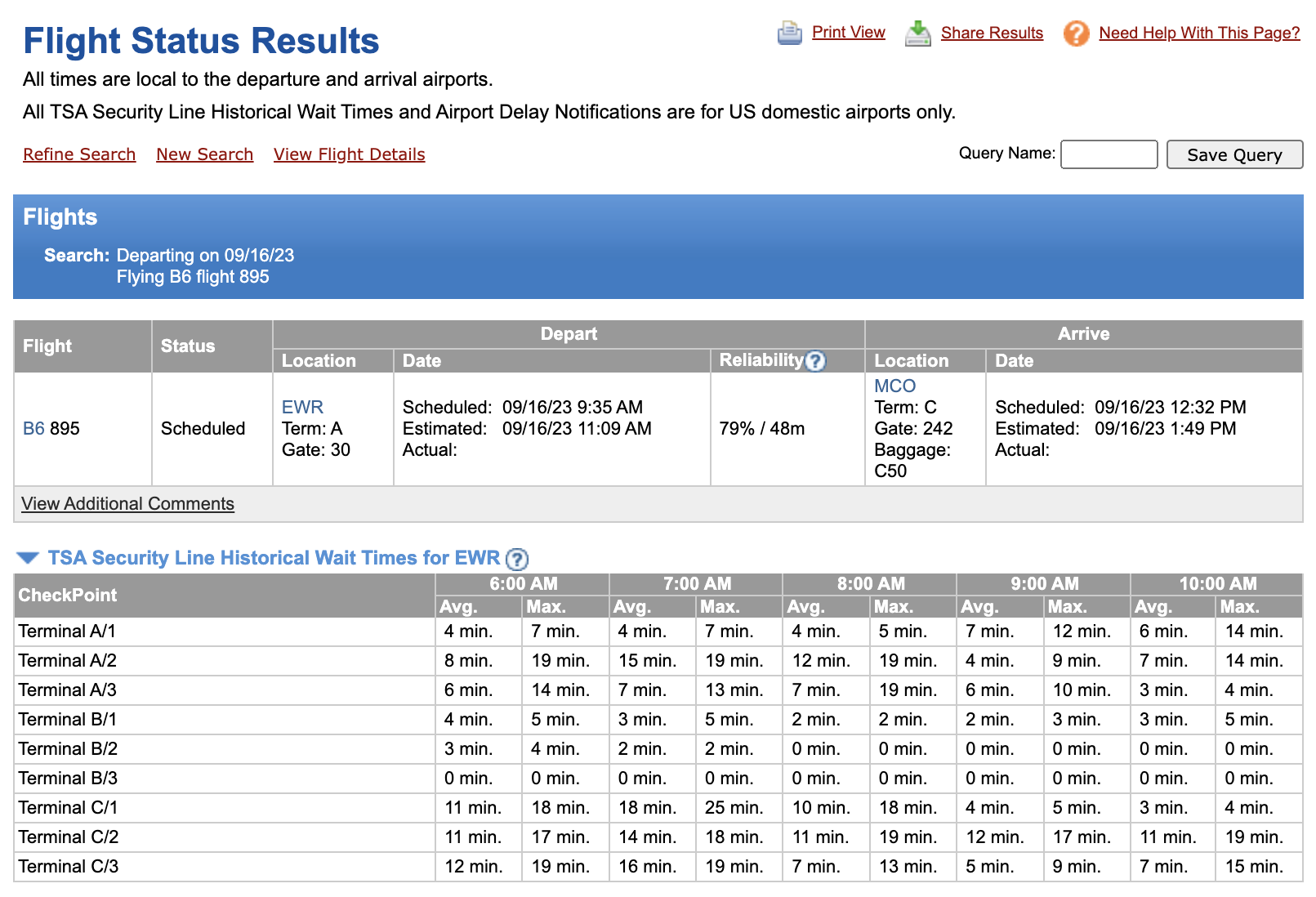Click the 79% / 48m reliability value
This screenshot has height=897, width=1316.
pyautogui.click(x=761, y=428)
